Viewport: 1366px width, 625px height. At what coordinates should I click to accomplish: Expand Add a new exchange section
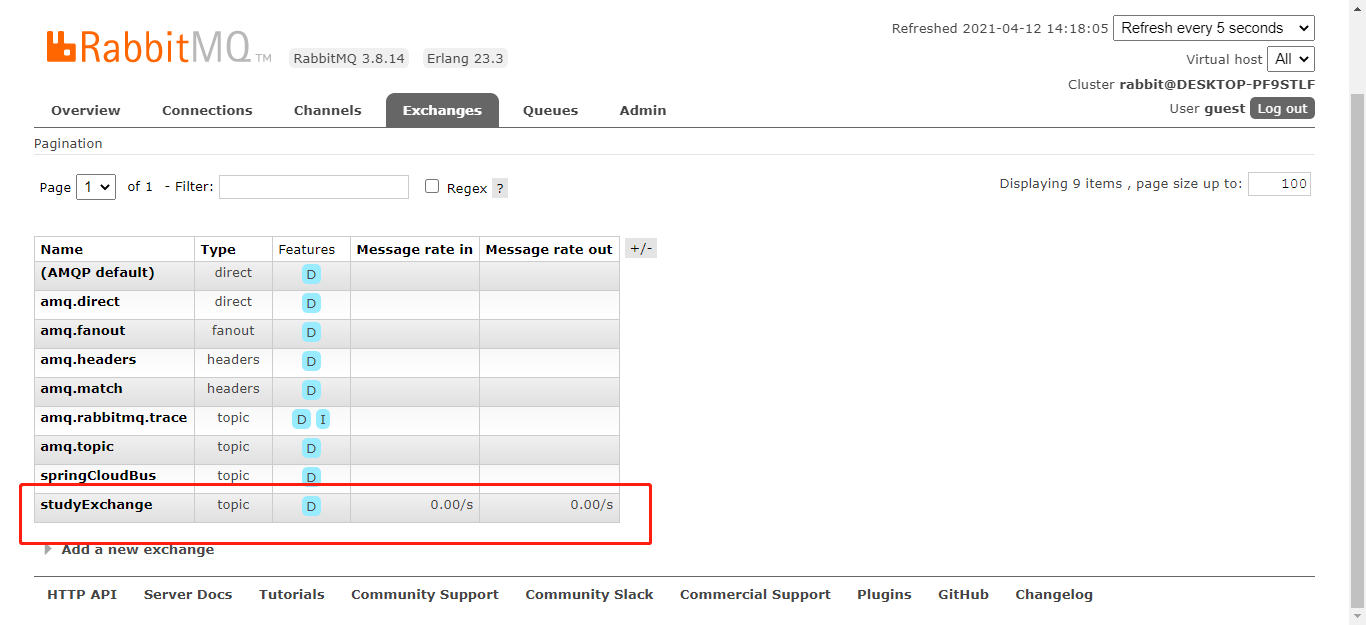coord(129,550)
